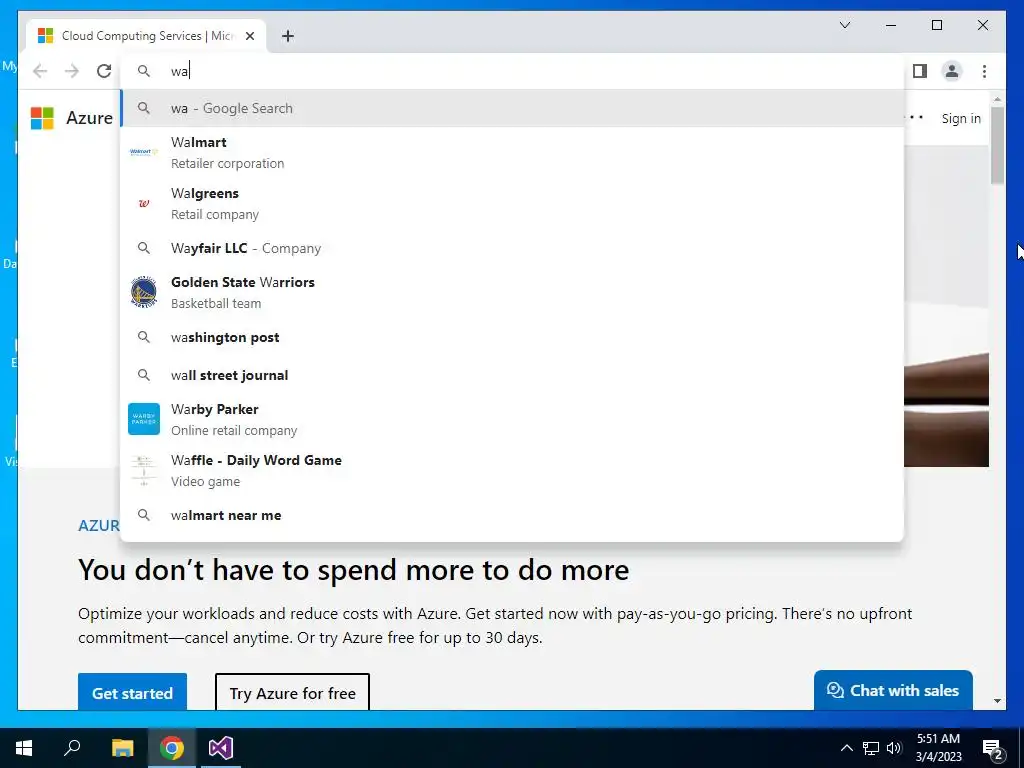1024x768 pixels.
Task: Select the 'wall street journal' suggestion
Action: coord(512,376)
